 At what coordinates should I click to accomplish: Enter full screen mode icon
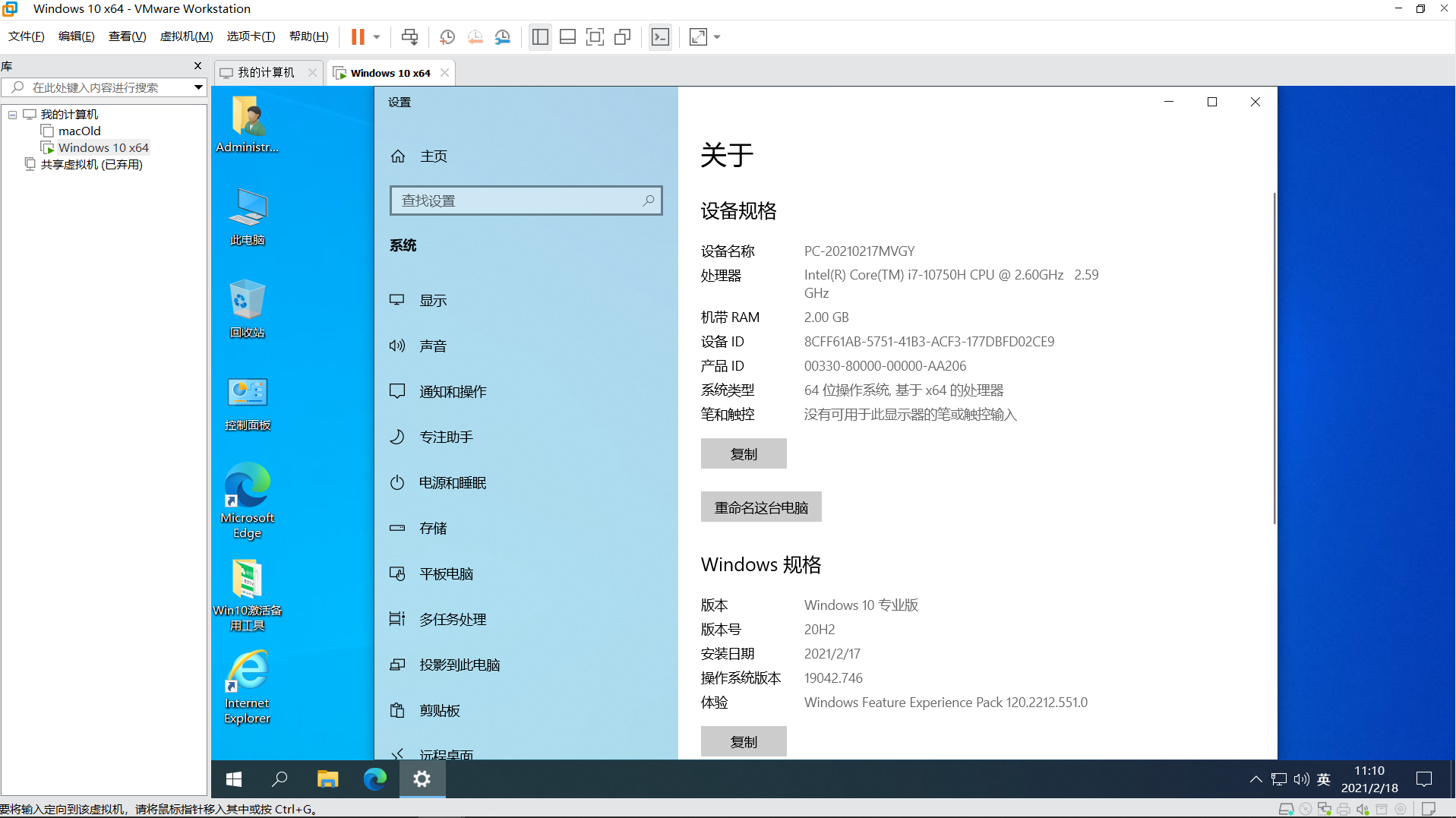(x=595, y=36)
